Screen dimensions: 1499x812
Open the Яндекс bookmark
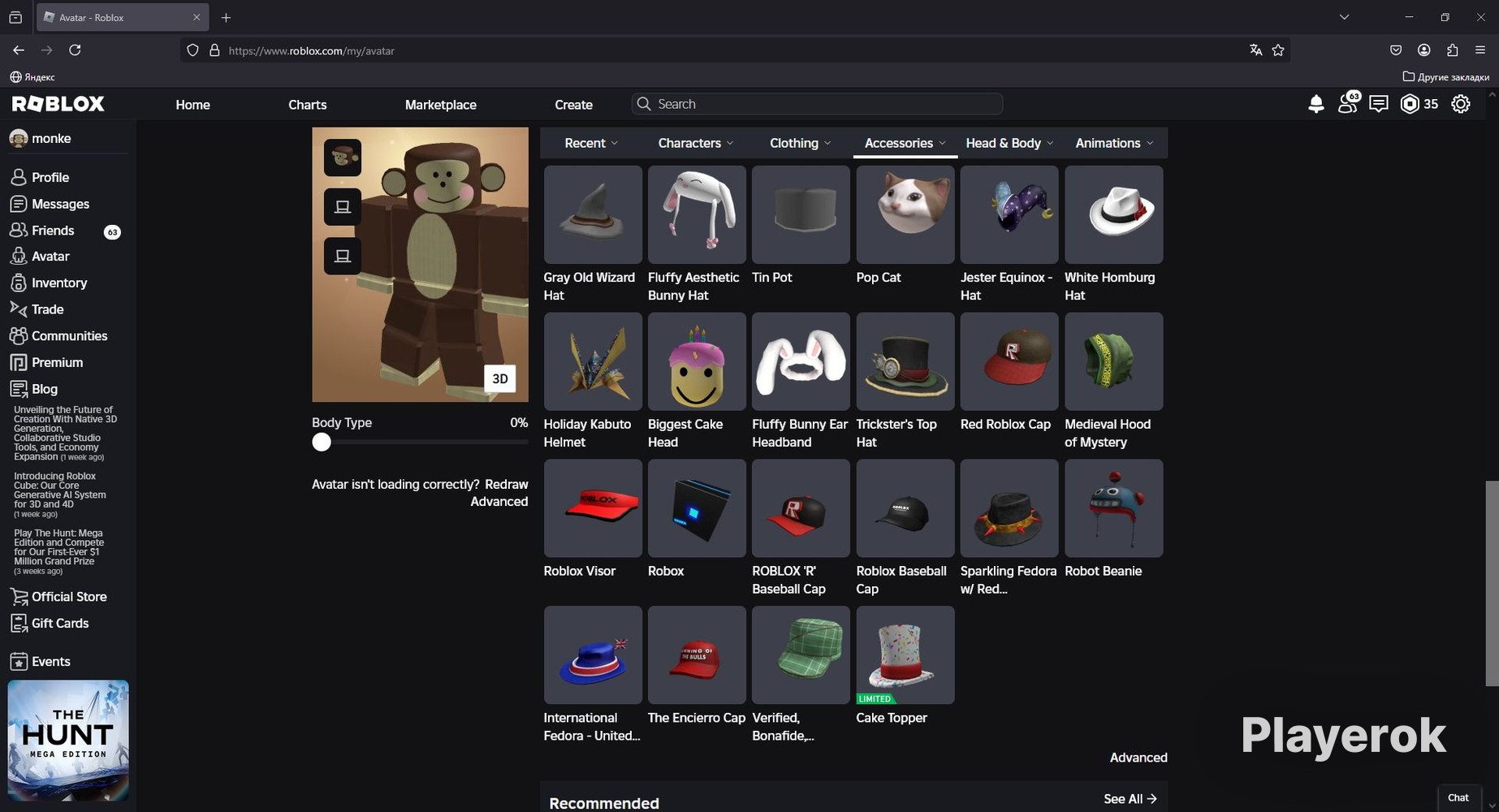pyautogui.click(x=32, y=77)
